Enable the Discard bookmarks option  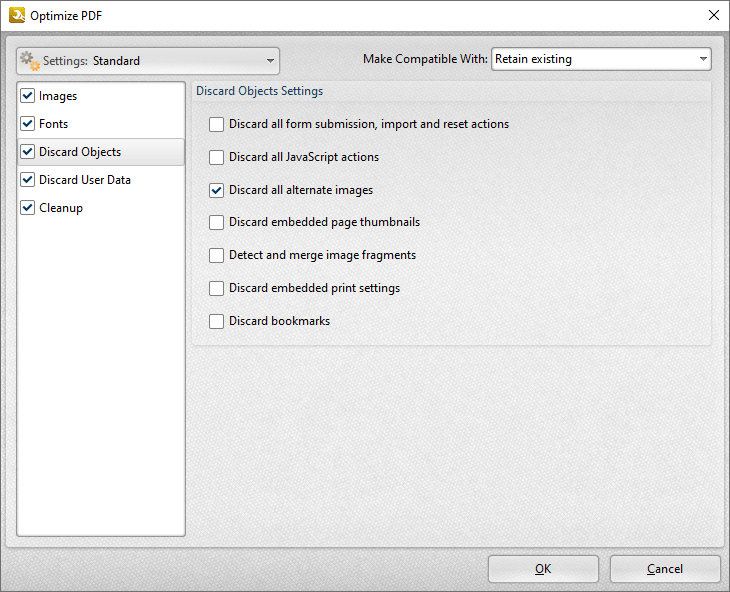tap(216, 322)
